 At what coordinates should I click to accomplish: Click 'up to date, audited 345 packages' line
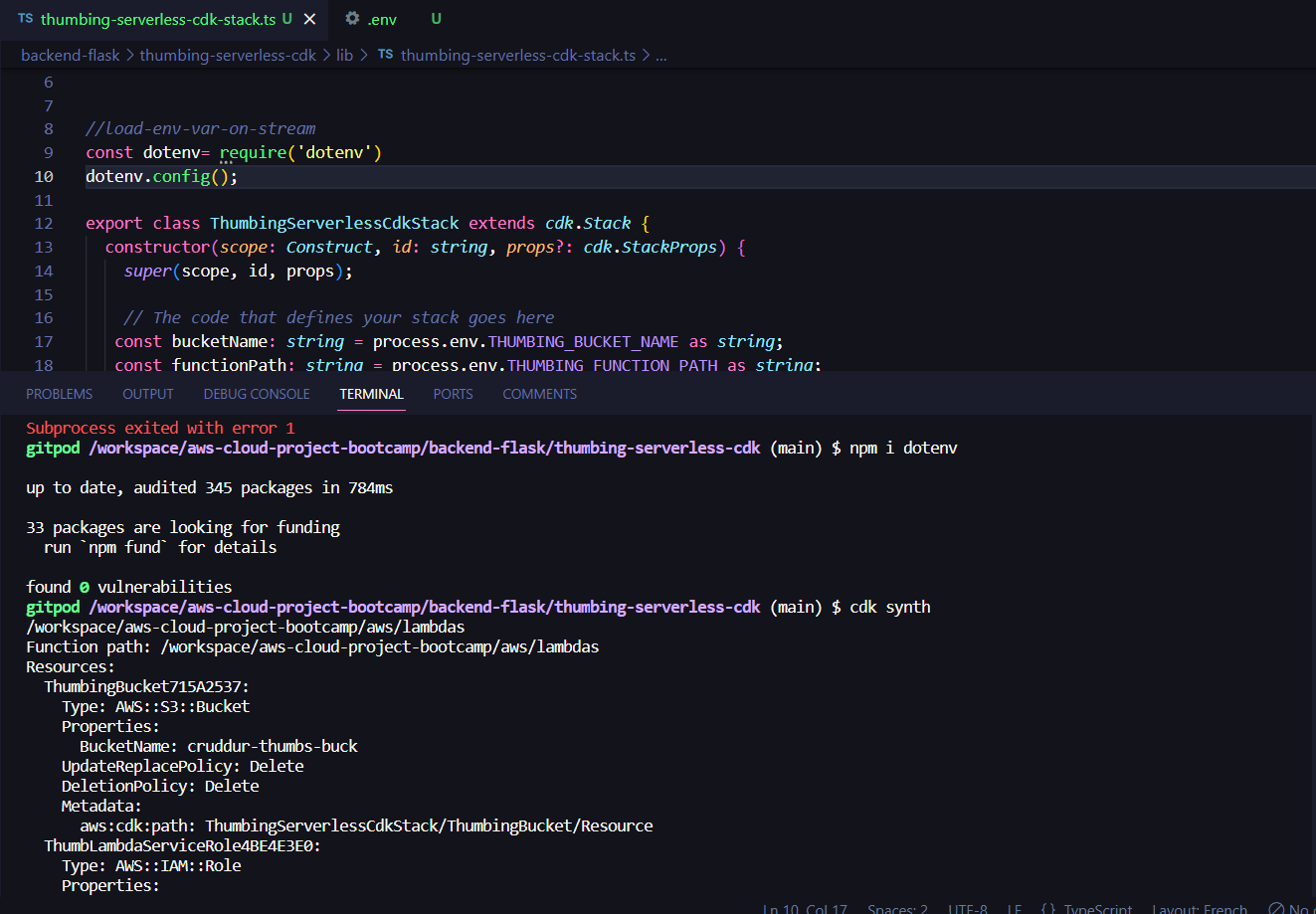coord(210,488)
